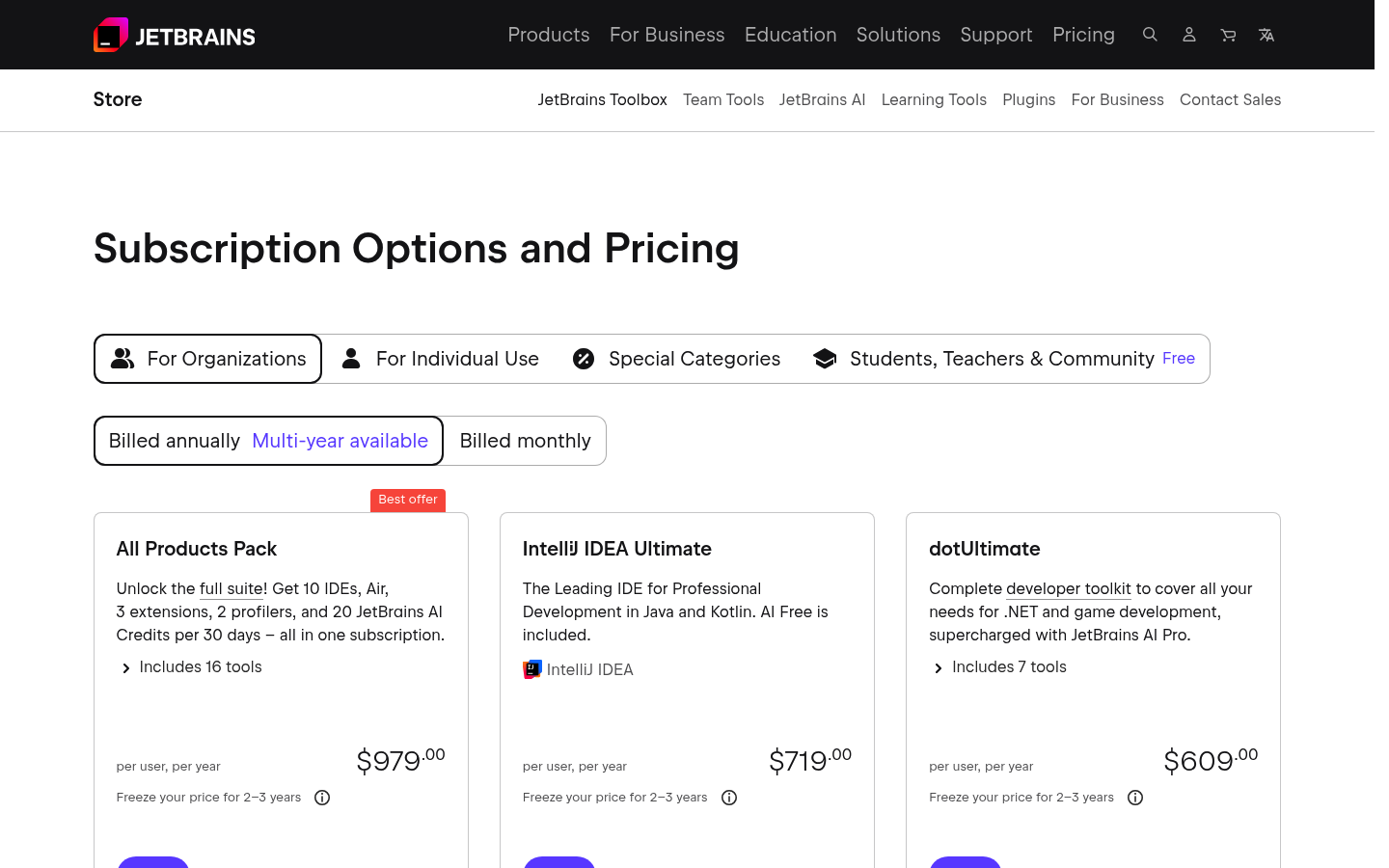Select Students, Teachers & Community tab
This screenshot has width=1389, height=868.
click(x=1004, y=359)
